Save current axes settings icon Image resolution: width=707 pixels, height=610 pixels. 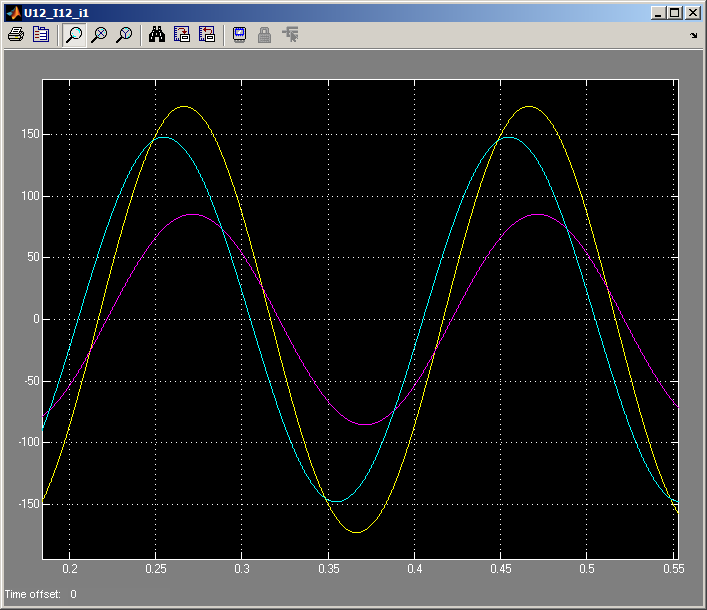click(182, 35)
